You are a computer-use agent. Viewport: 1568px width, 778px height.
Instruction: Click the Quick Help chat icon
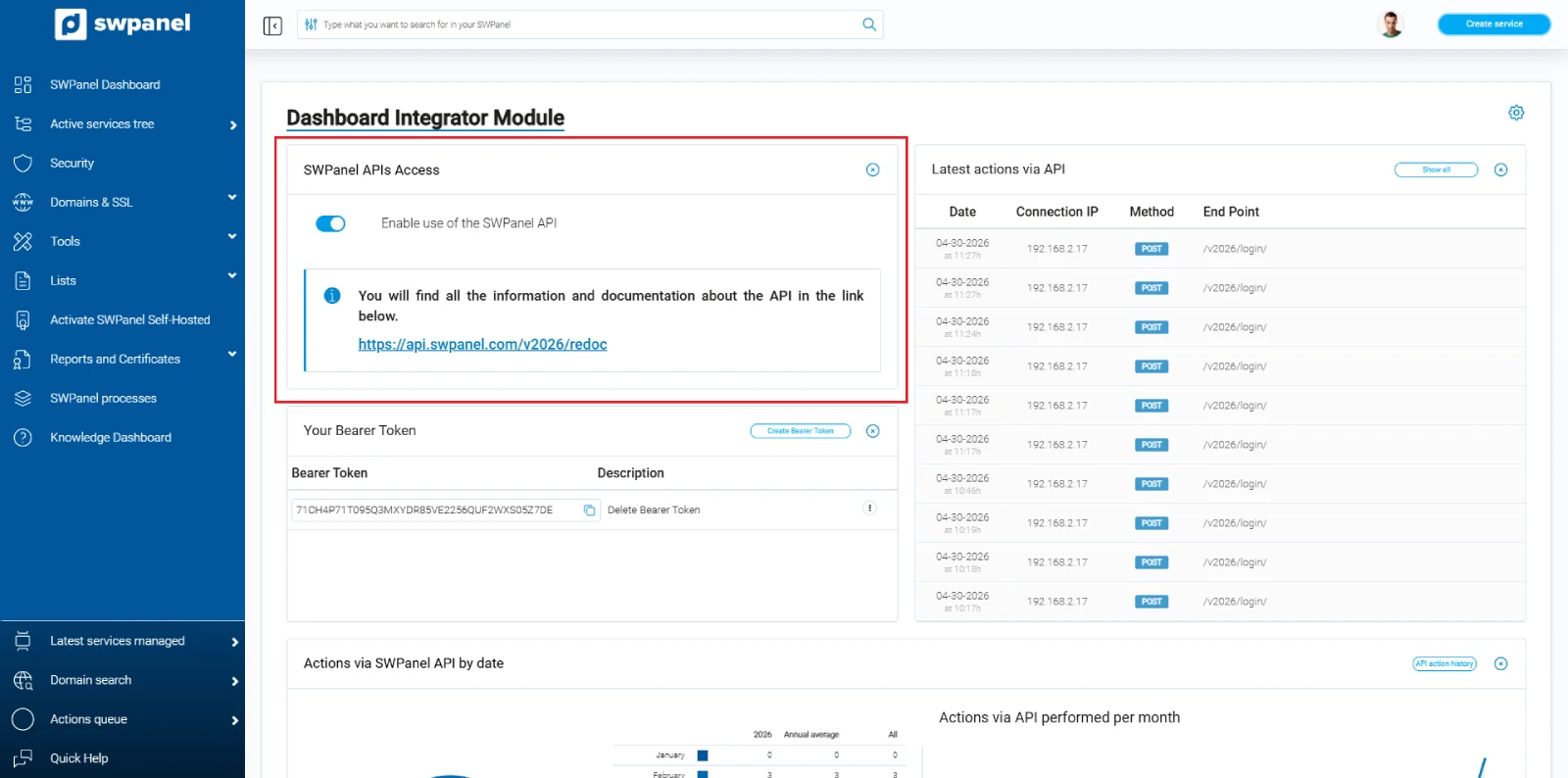point(23,758)
